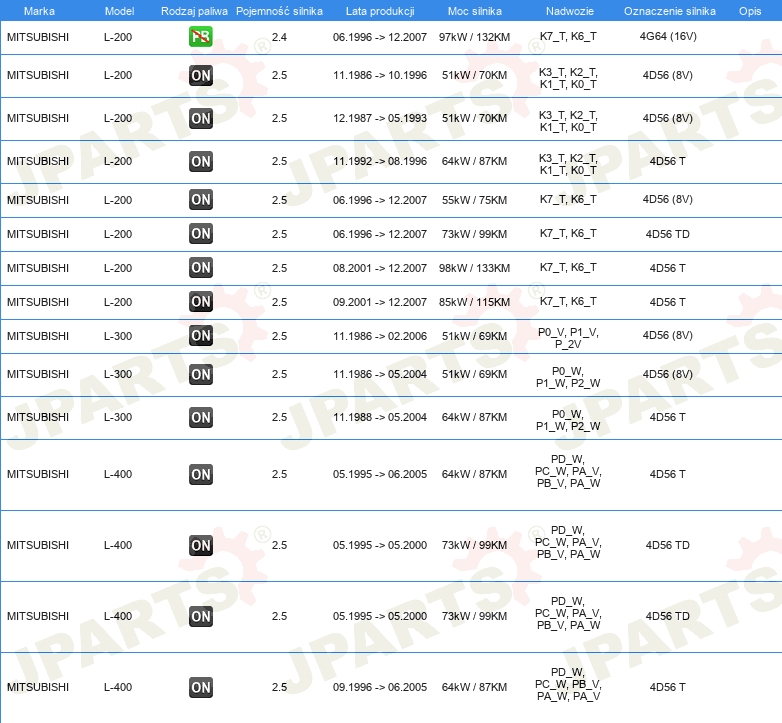This screenshot has width=782, height=723.
Task: Click production dates 11.1988 -> 05.2004
Action: pos(380,417)
